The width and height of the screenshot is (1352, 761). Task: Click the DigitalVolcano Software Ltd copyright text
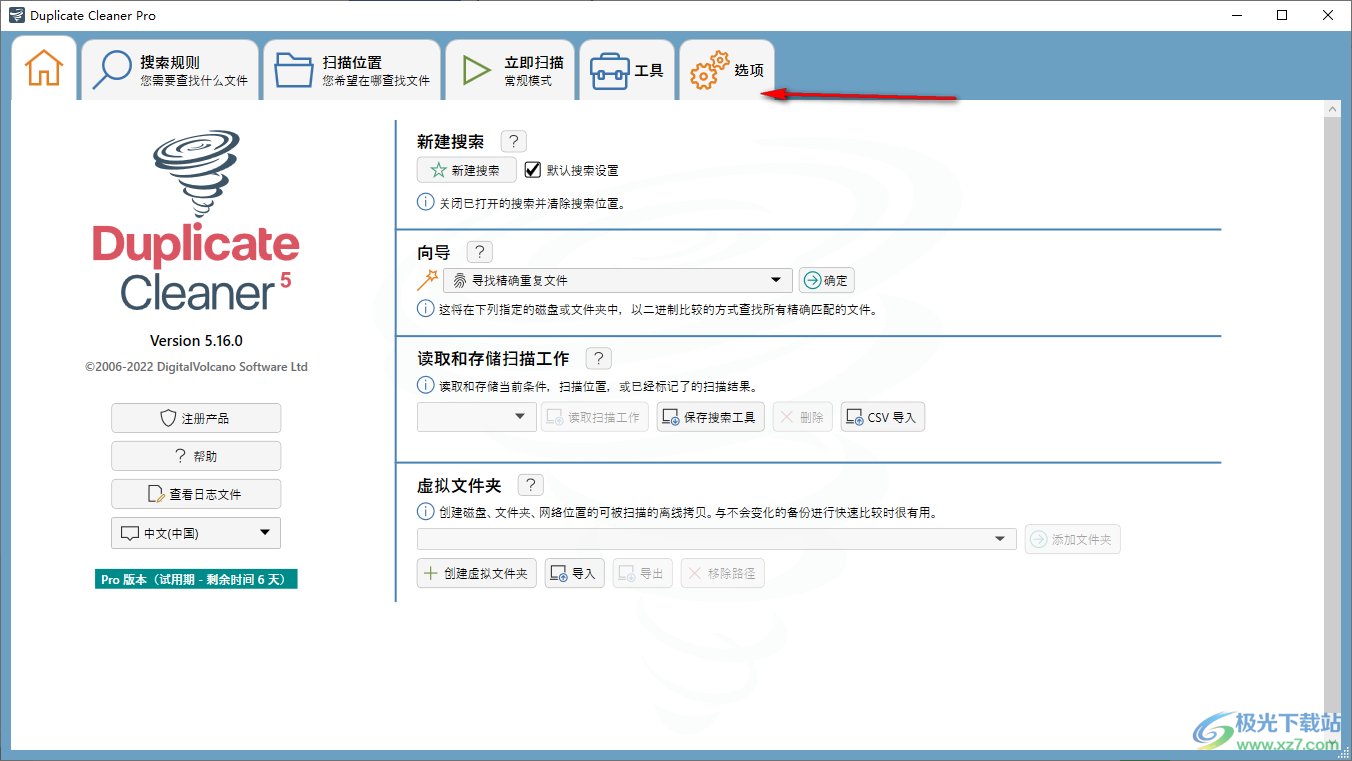click(196, 367)
